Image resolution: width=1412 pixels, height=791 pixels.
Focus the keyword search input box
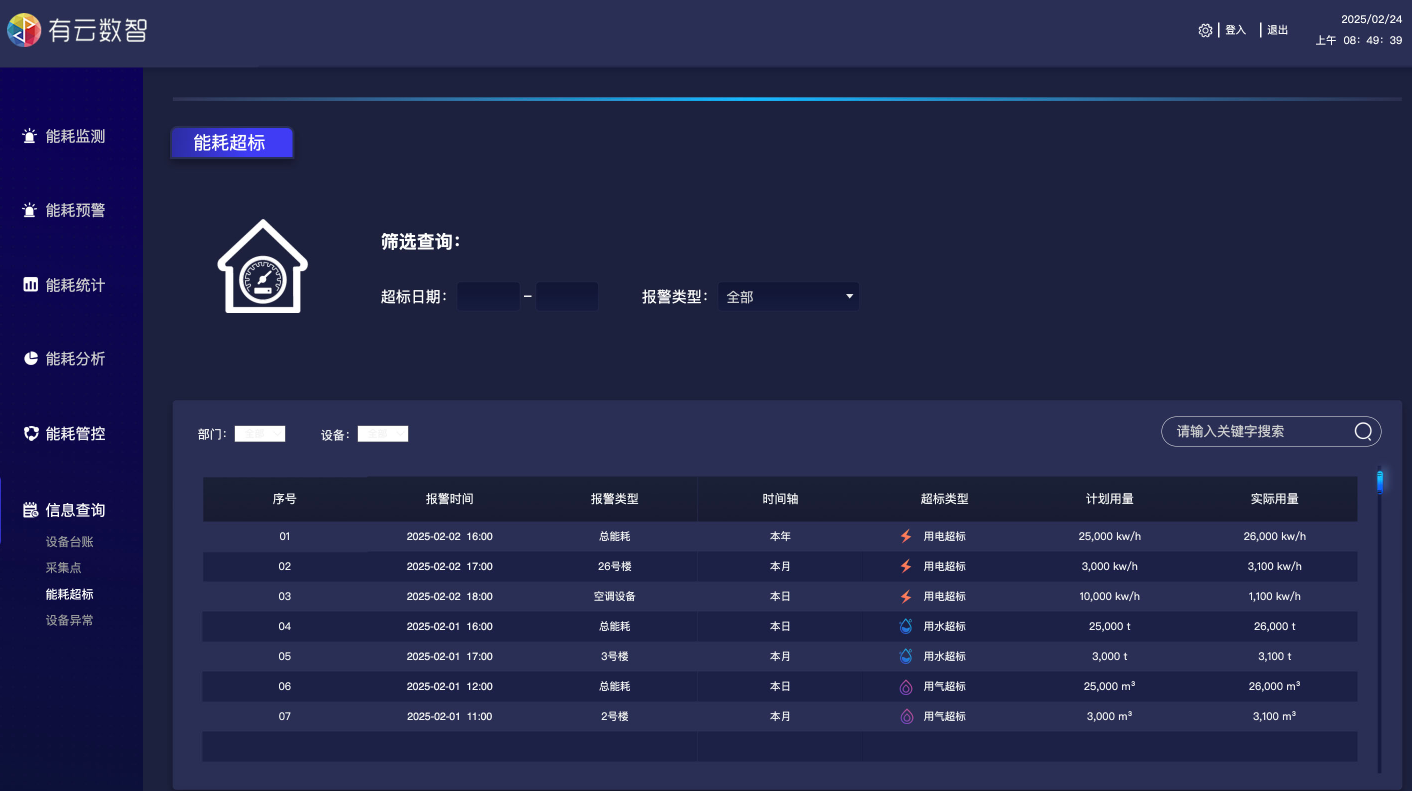(x=1260, y=431)
